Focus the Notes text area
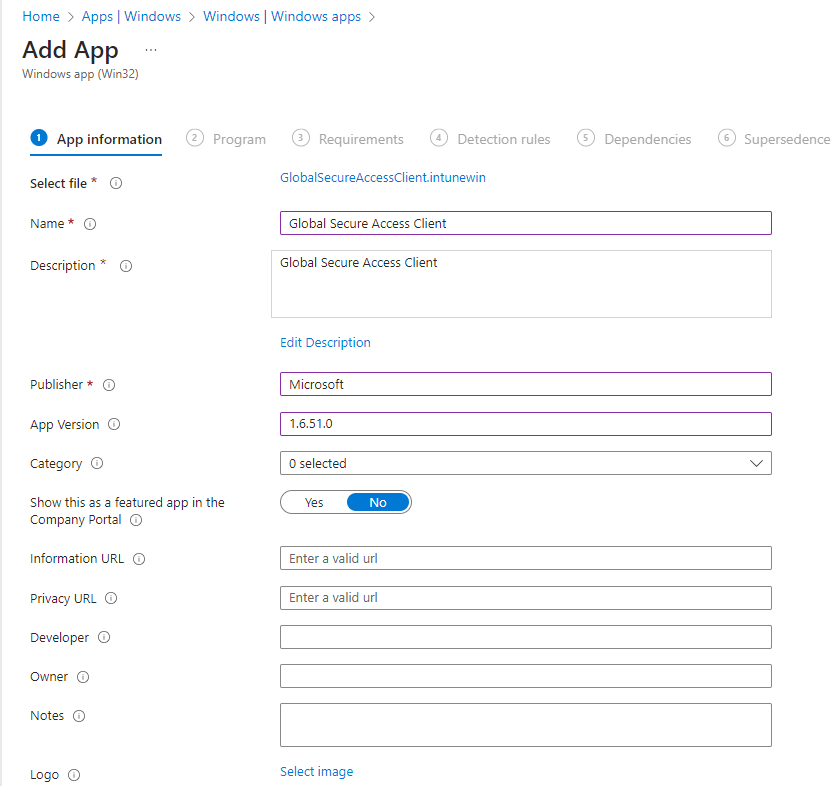 [526, 725]
